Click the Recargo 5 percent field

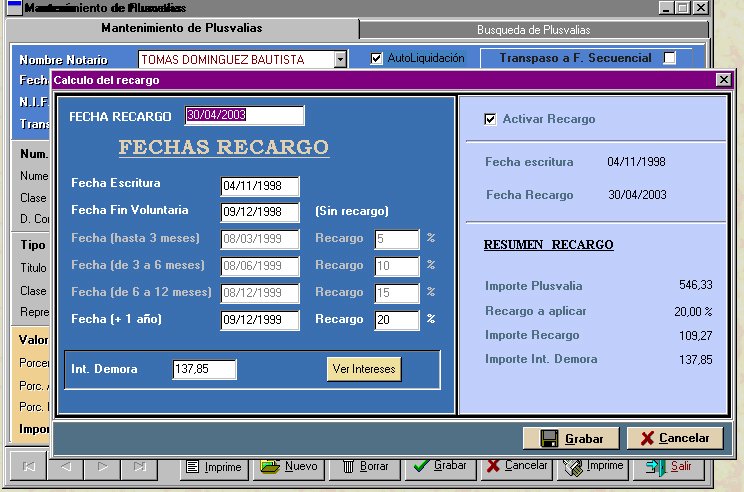[x=397, y=239]
